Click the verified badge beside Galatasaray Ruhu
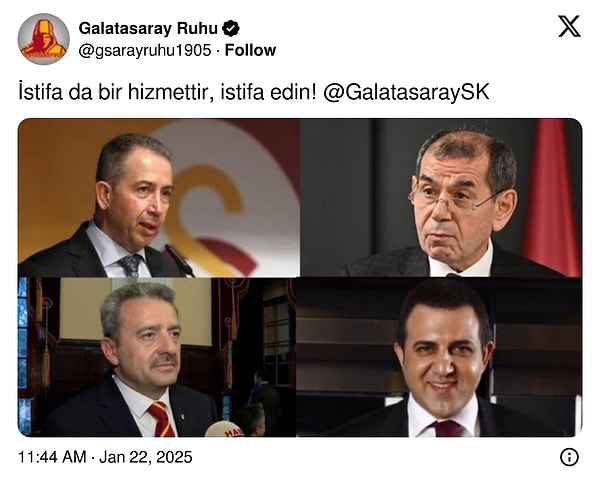The height and width of the screenshot is (487, 600). click(231, 29)
